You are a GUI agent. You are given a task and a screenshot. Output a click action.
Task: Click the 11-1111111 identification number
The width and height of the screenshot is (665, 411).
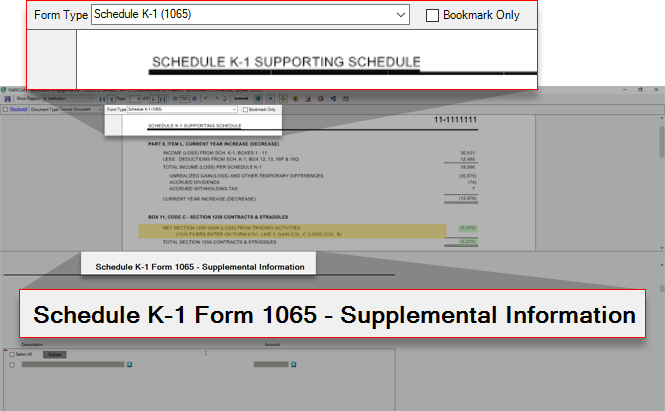pyautogui.click(x=455, y=120)
